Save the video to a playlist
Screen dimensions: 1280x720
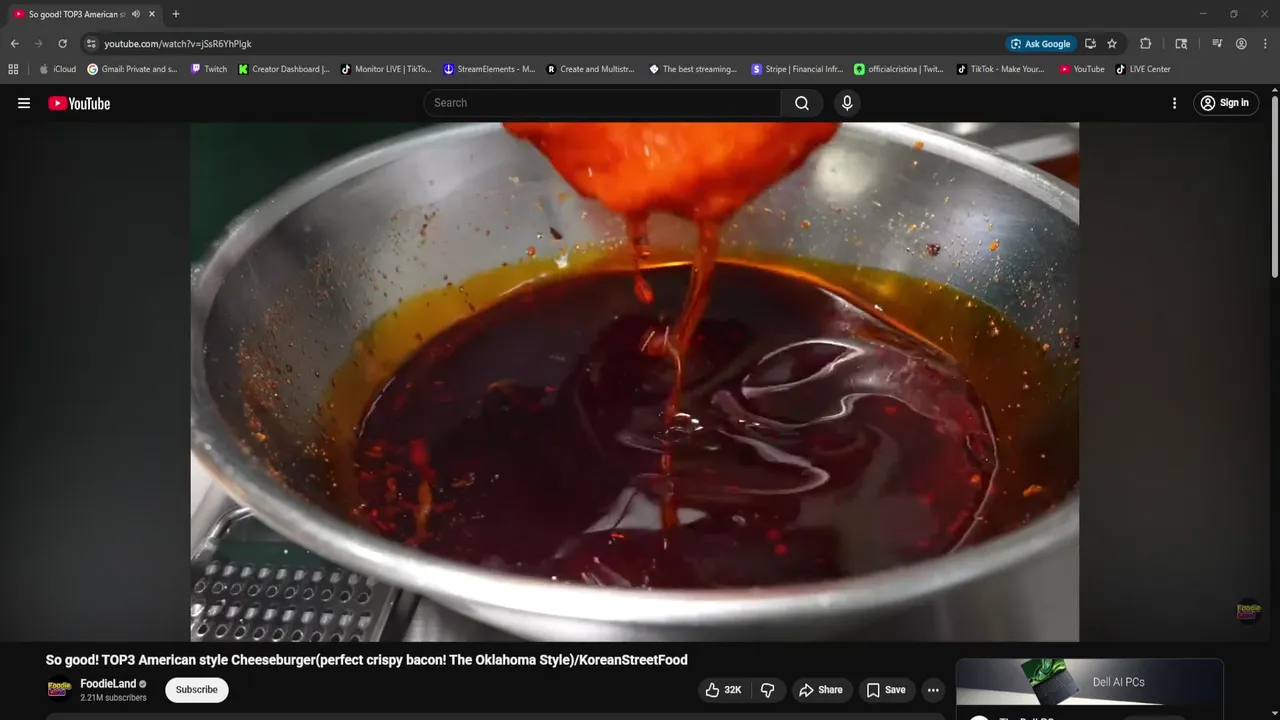886,690
